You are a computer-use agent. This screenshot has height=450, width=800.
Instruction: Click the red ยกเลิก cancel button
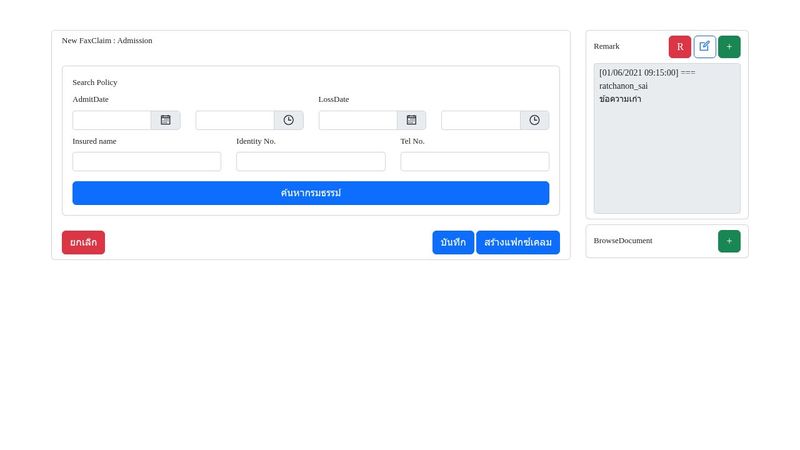click(83, 243)
